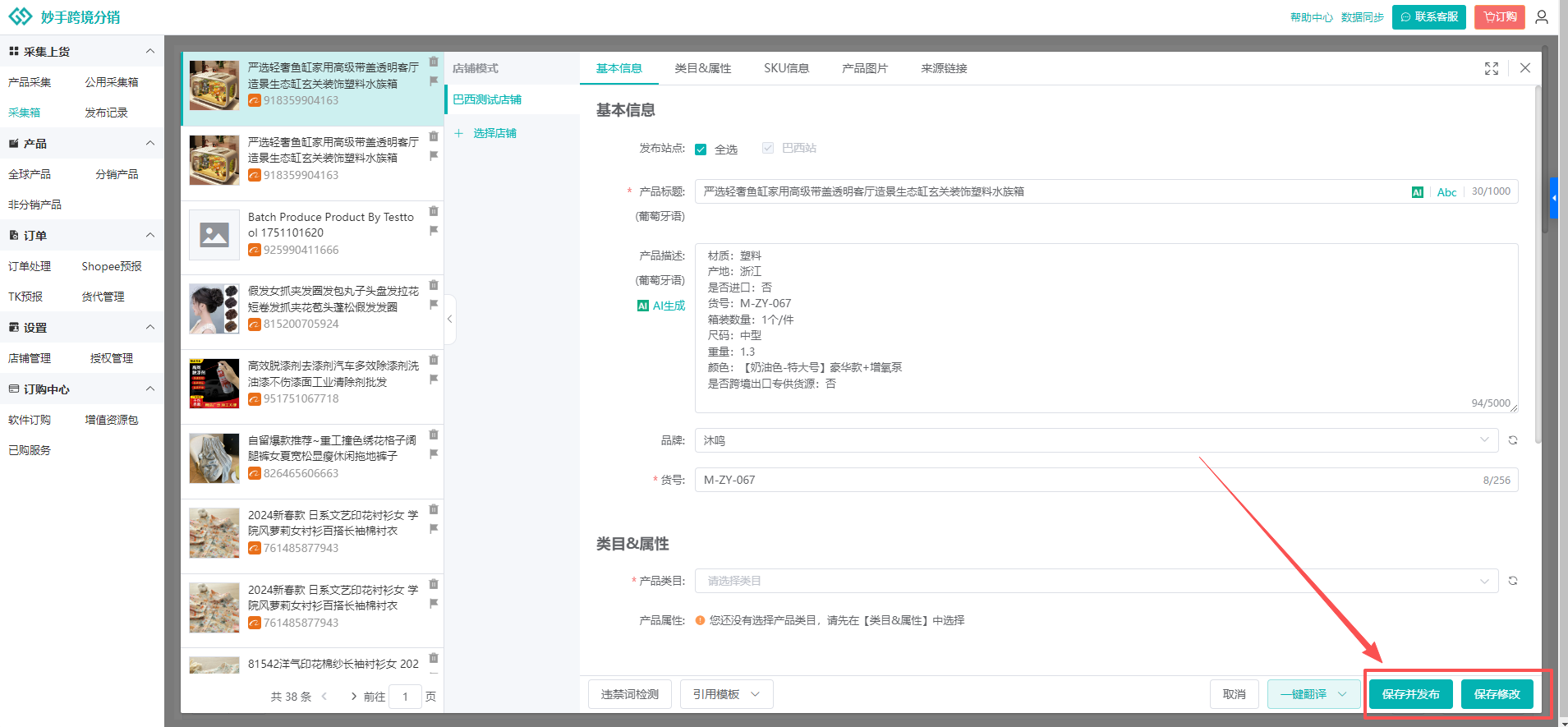Collapse the 设置 sidebar section
1568x727 pixels.
tap(150, 327)
